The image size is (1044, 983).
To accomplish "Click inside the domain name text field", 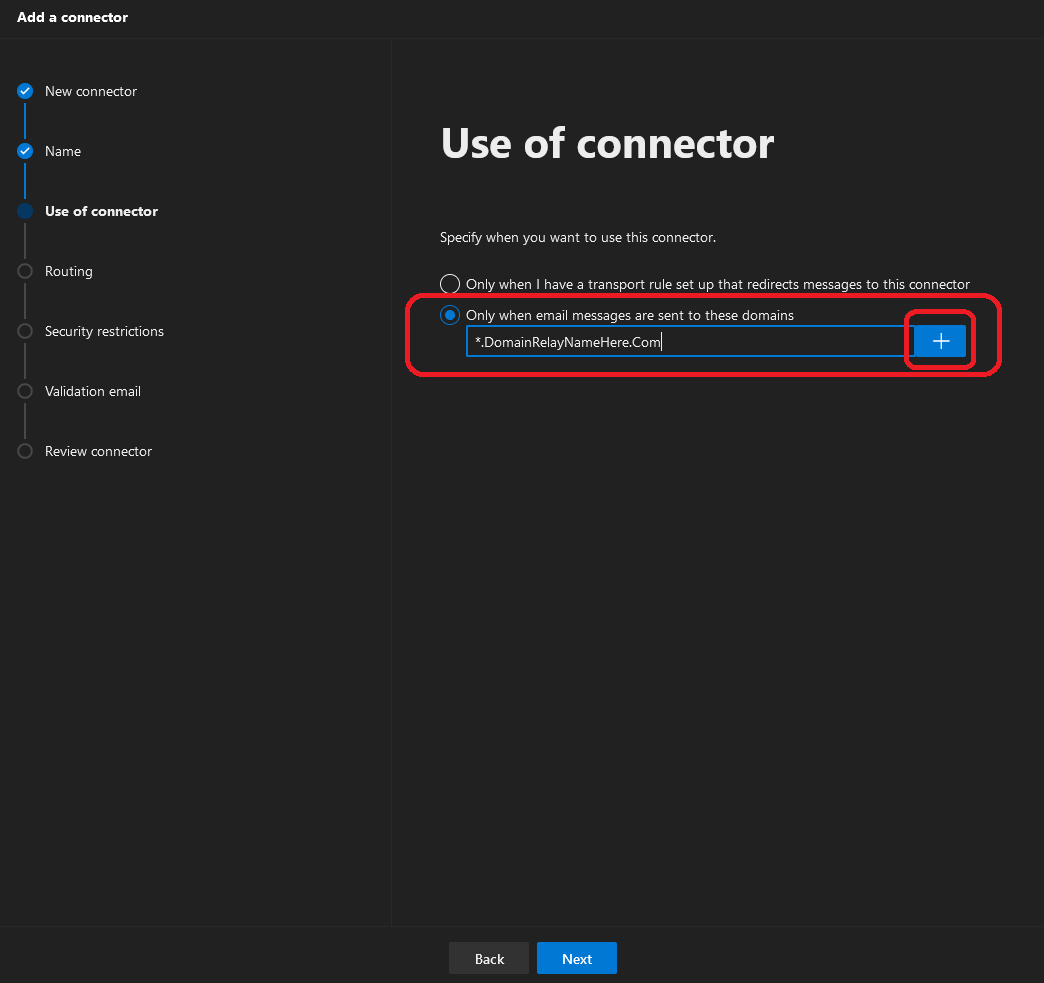I will [x=688, y=342].
